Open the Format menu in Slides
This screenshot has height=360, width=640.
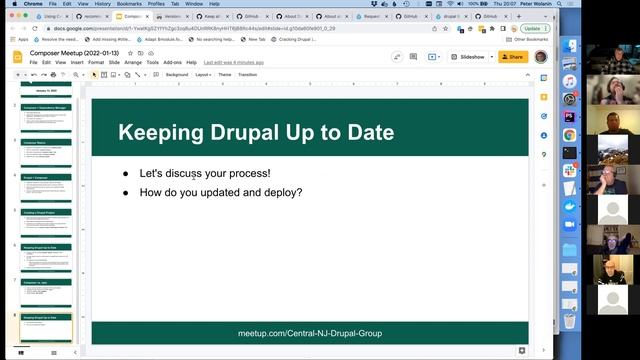(x=96, y=62)
